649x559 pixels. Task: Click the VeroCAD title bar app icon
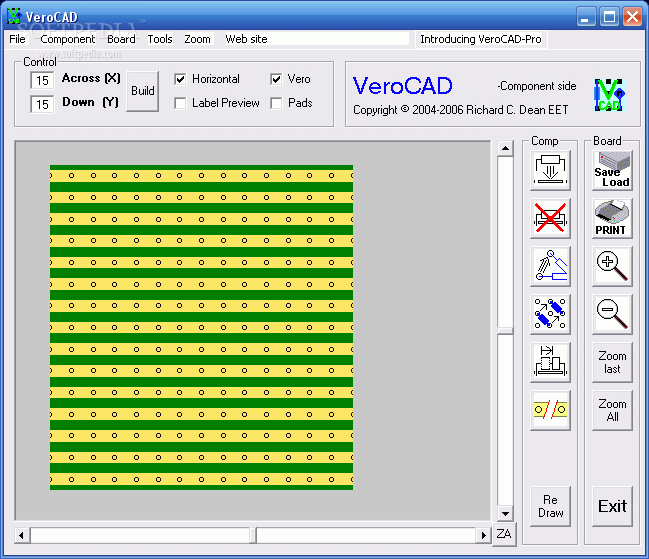click(14, 16)
